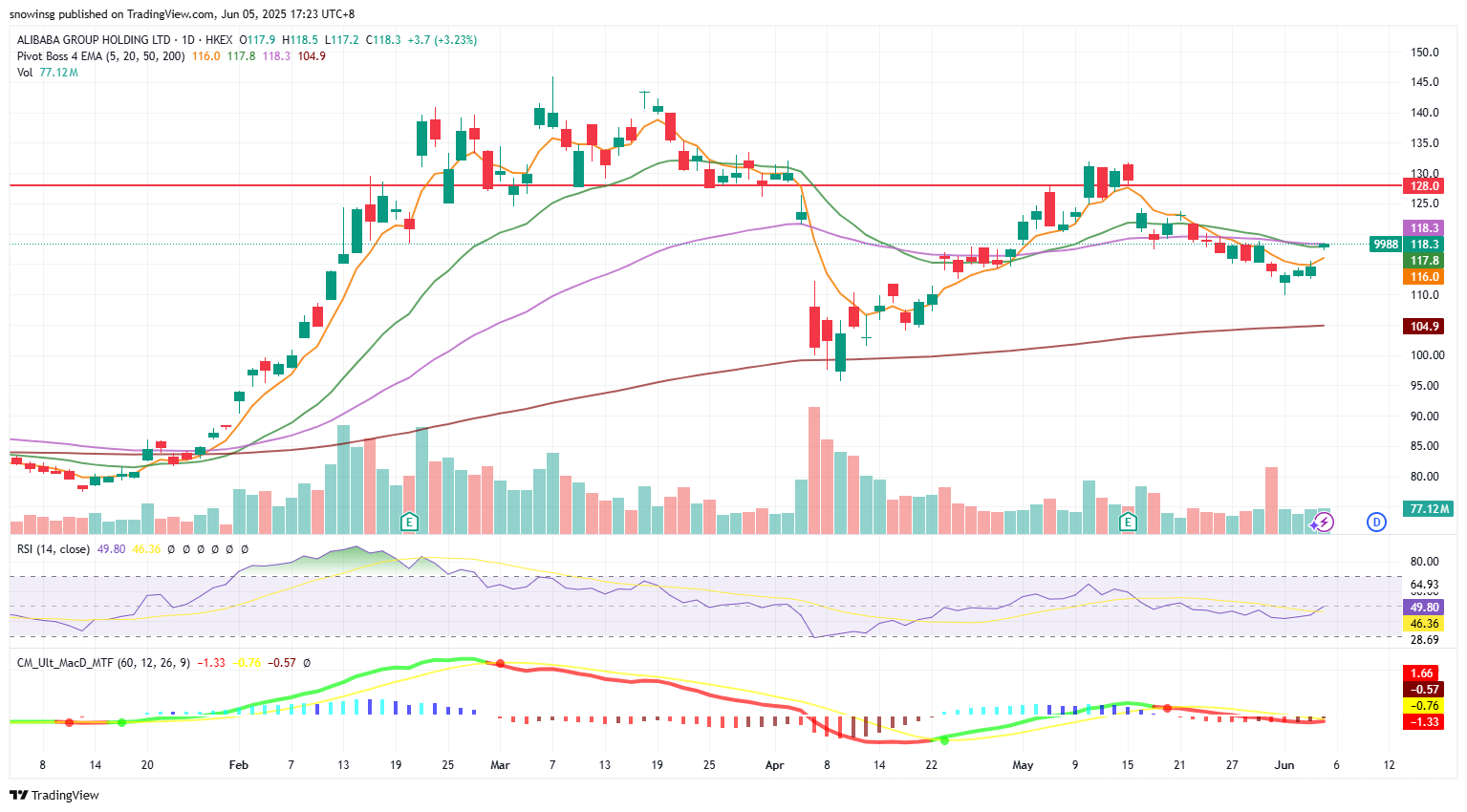This screenshot has height=812, width=1467.
Task: Click the Feb label on the time axis
Action: point(239,765)
